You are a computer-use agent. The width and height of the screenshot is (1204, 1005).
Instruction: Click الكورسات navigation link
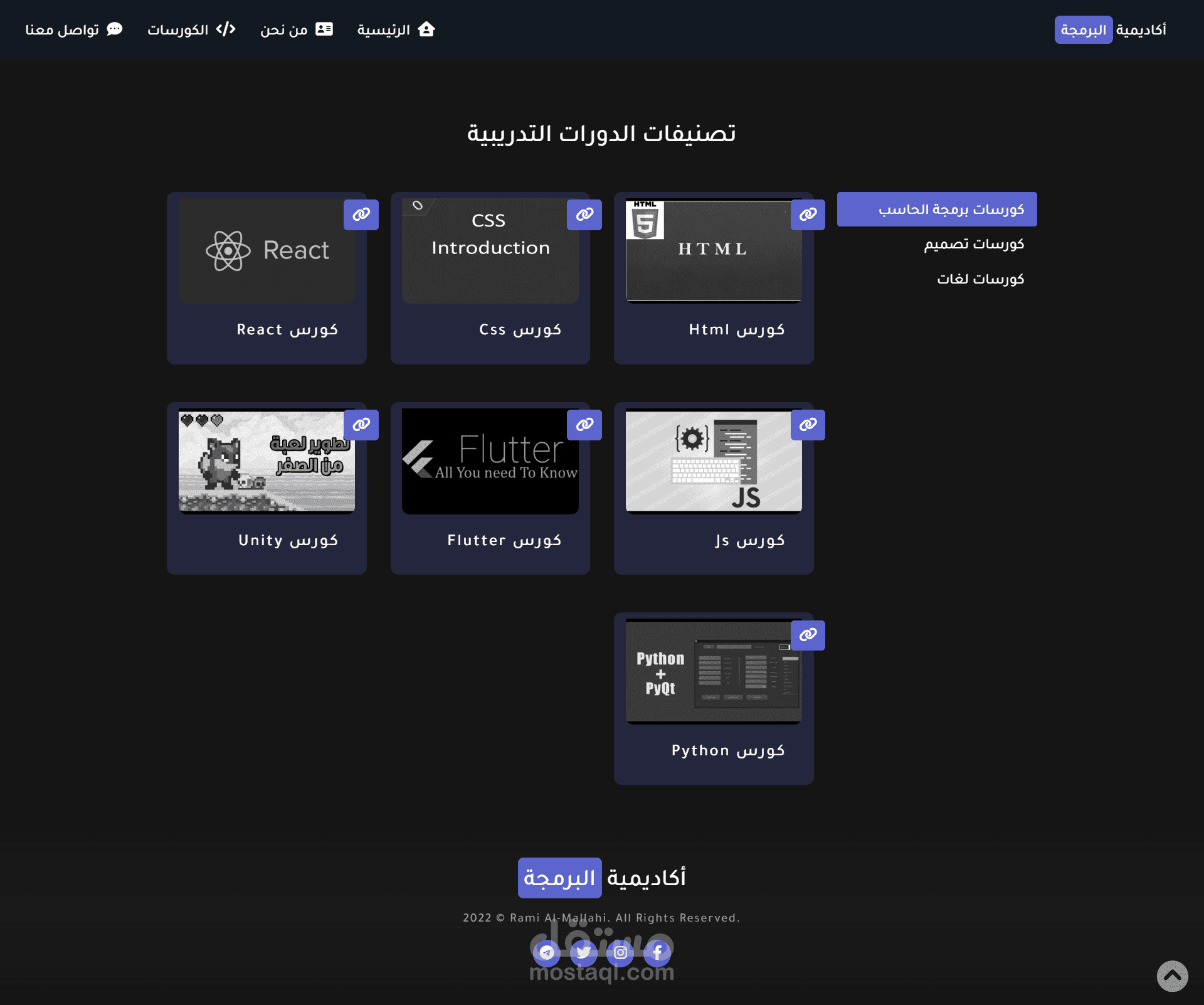tap(191, 29)
